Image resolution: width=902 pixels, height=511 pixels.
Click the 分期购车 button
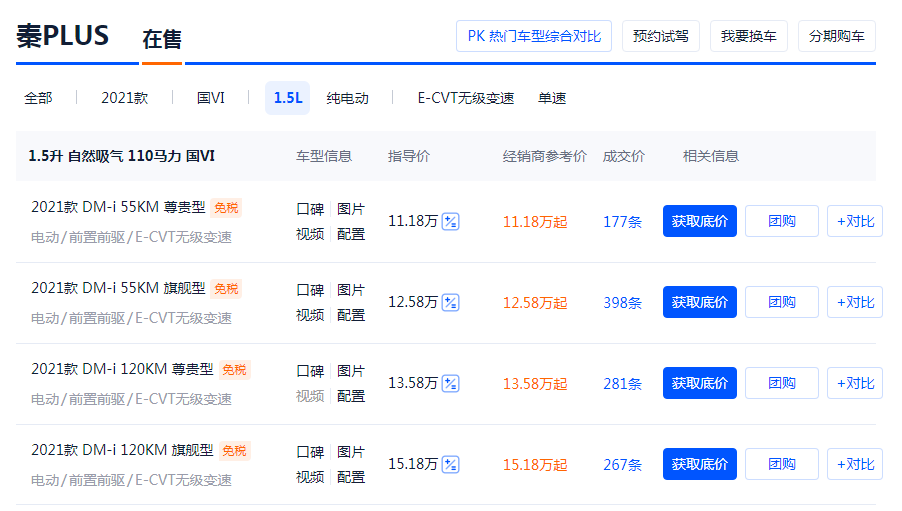point(836,36)
